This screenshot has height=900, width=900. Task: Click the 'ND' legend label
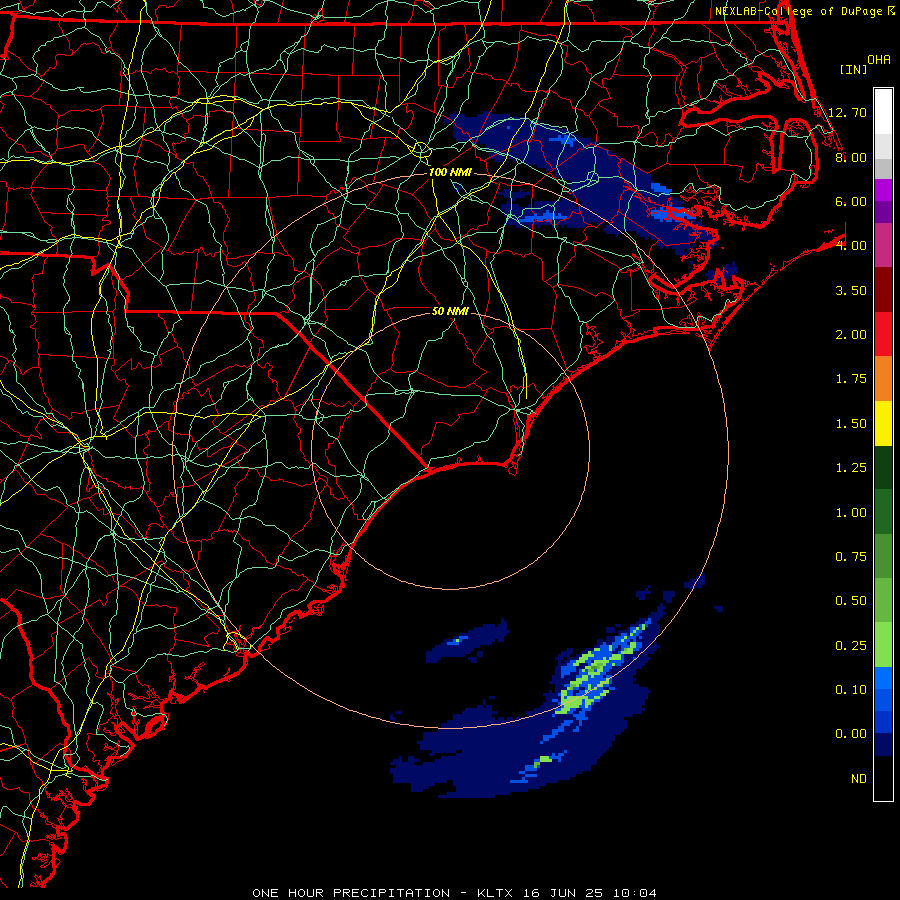[x=859, y=779]
